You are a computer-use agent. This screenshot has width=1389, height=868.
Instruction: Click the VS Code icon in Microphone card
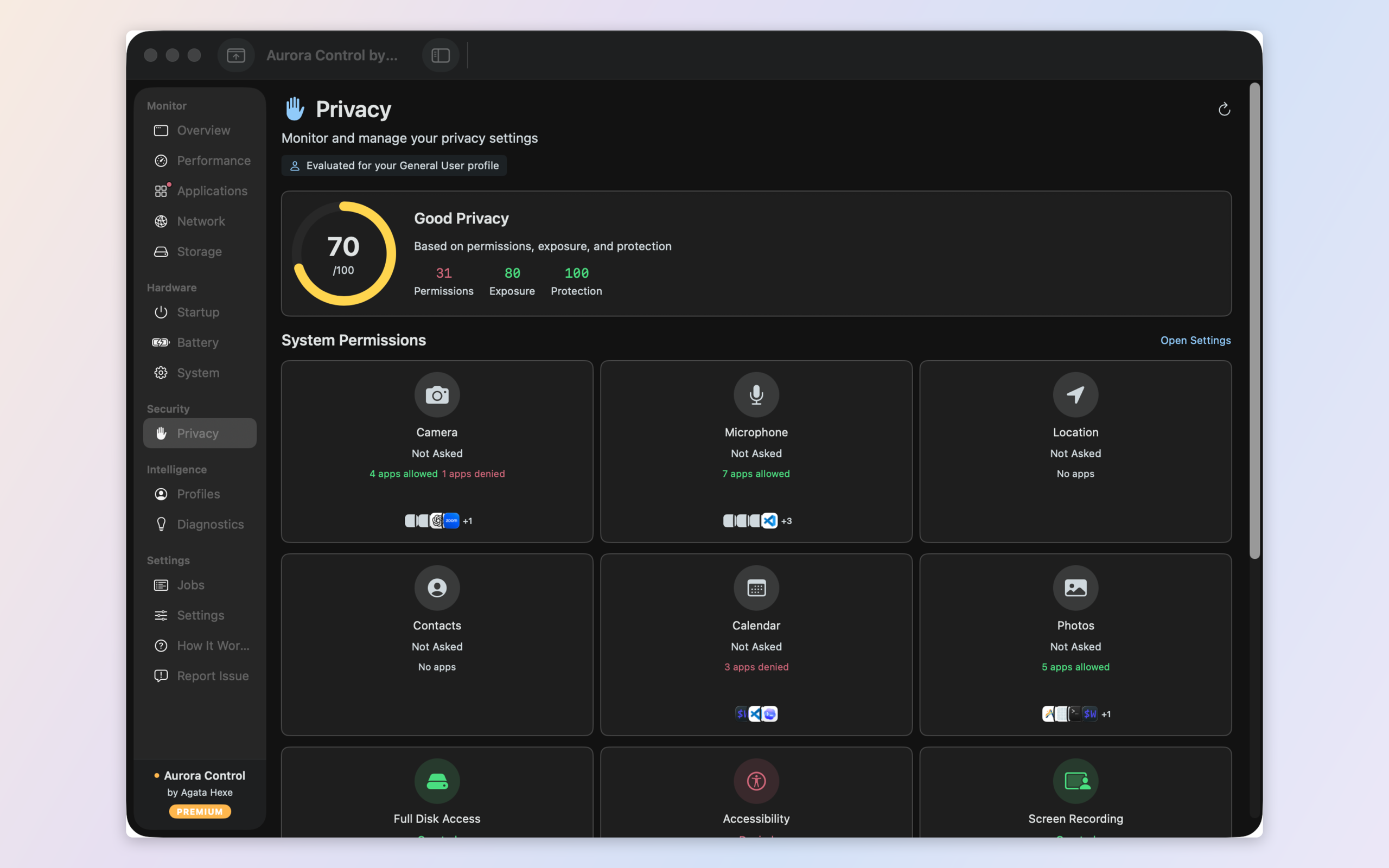(x=770, y=521)
